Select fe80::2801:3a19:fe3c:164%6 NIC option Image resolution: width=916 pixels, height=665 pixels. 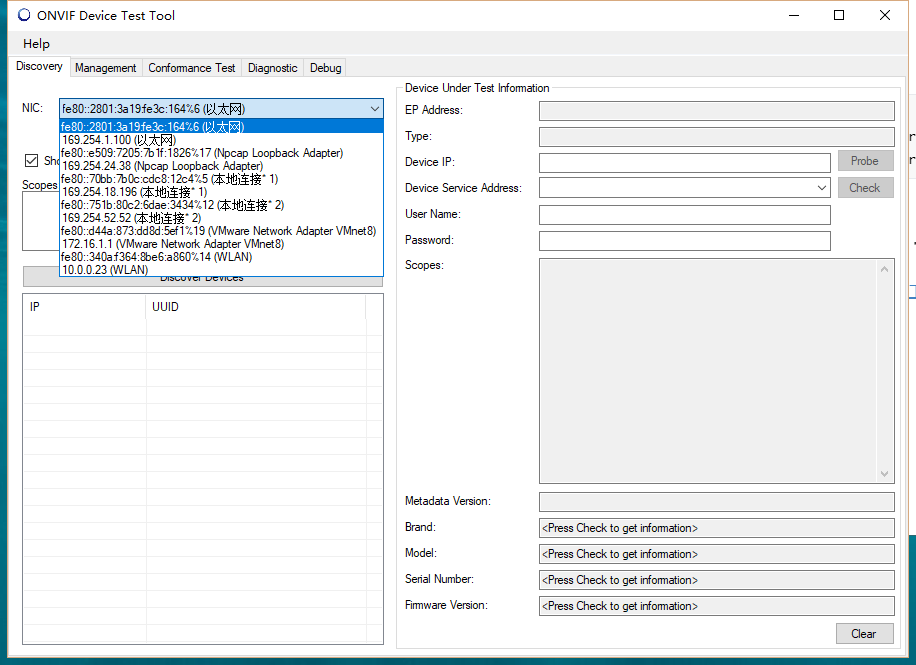pos(222,127)
